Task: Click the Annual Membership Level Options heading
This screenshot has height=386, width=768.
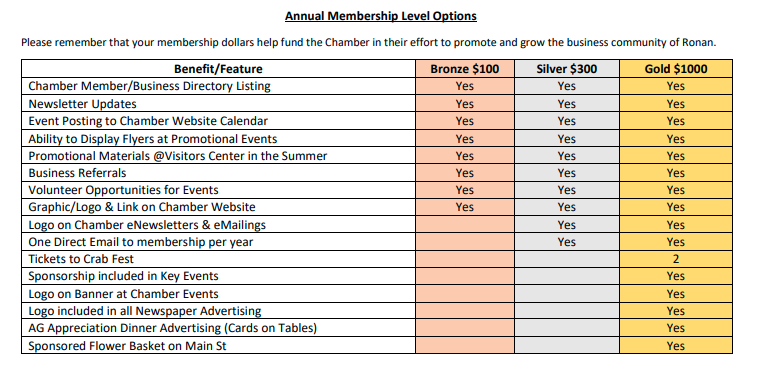Action: tap(381, 16)
